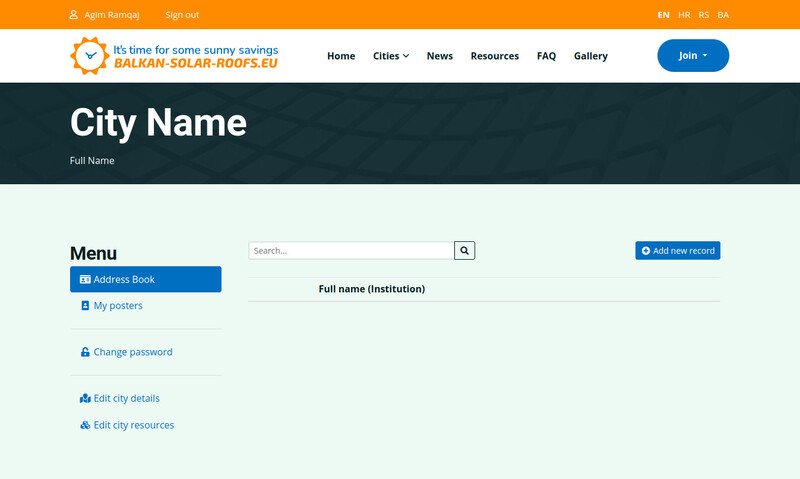Open the Join dropdown button
Viewport: 800px width, 479px height.
click(693, 56)
